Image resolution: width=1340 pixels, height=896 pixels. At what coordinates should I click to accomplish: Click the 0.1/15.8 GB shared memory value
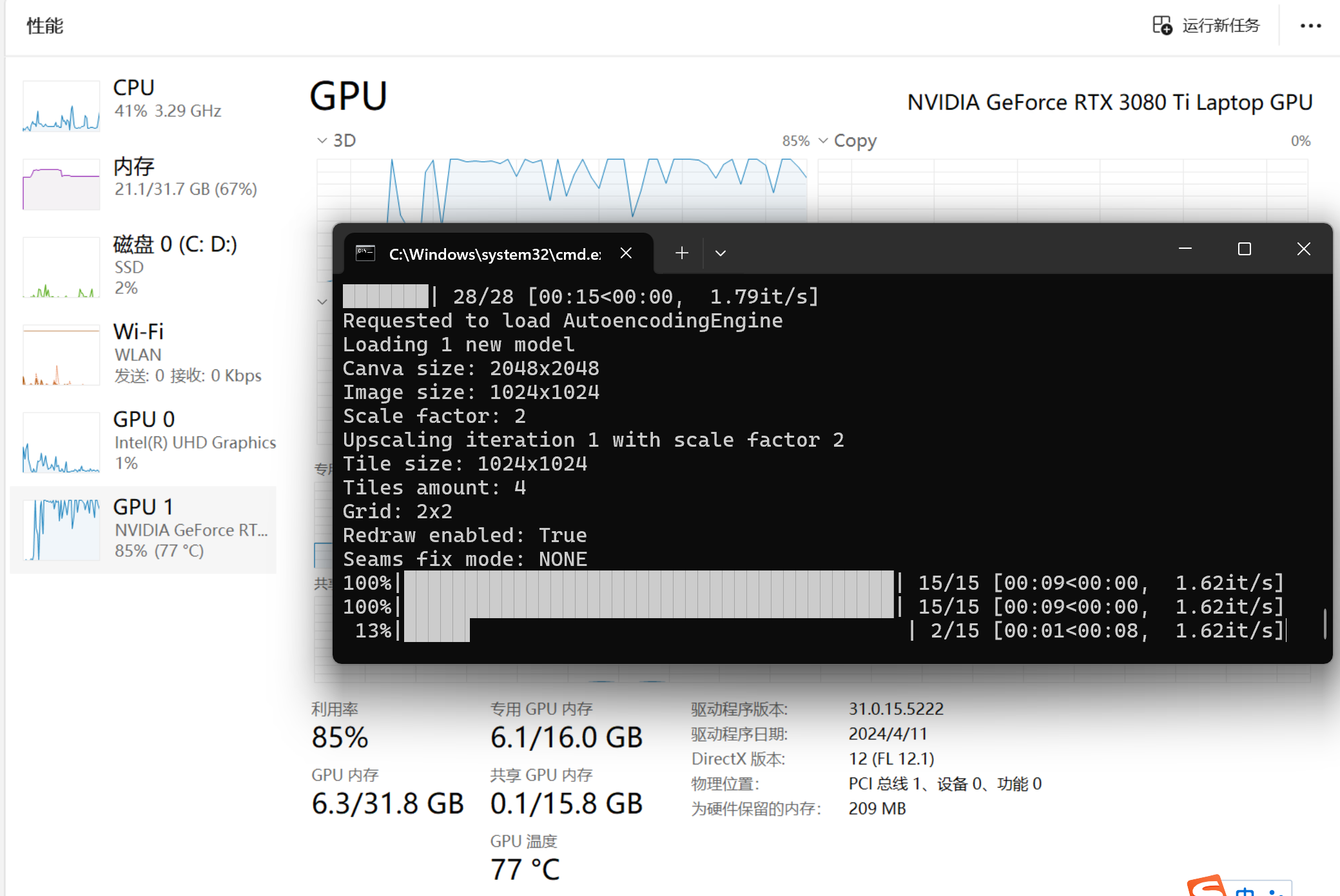(x=566, y=804)
